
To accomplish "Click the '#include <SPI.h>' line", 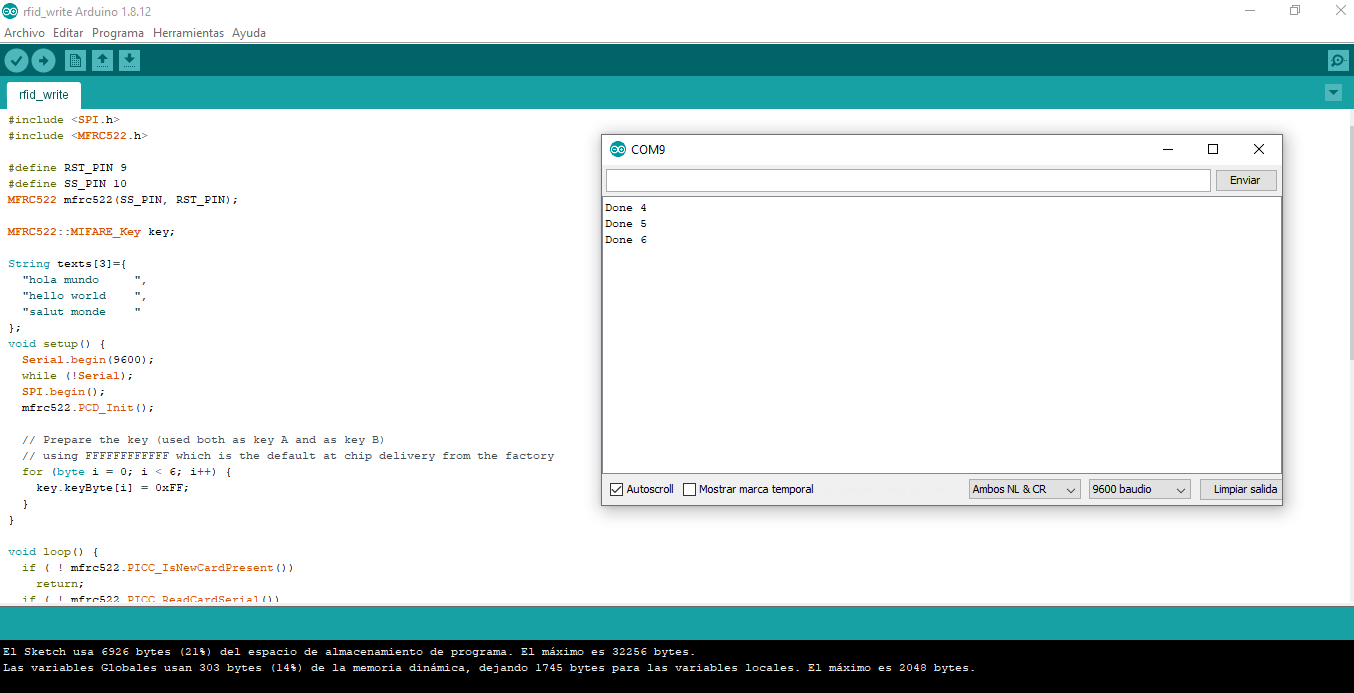I will (x=64, y=120).
